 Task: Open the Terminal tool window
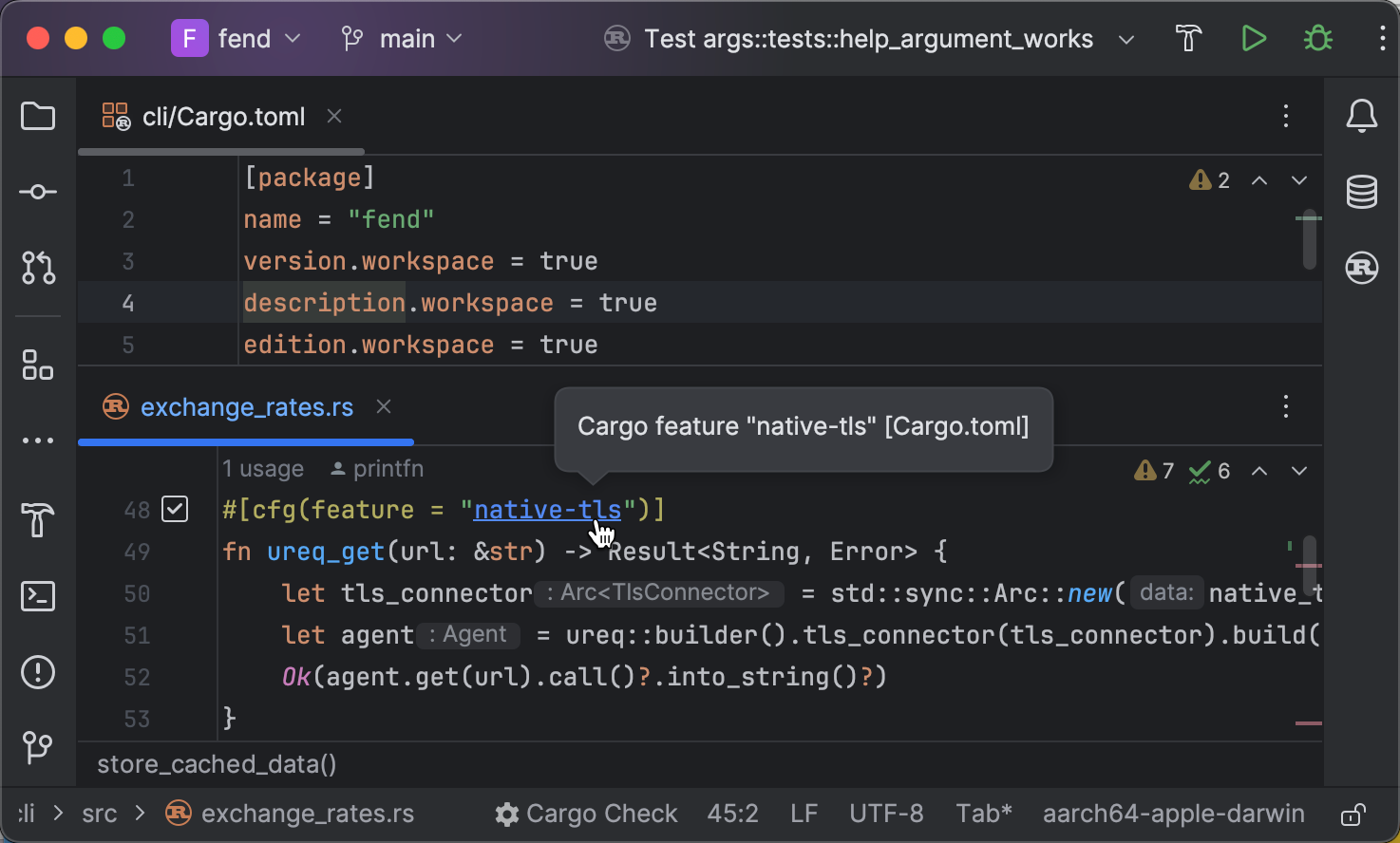point(37,596)
